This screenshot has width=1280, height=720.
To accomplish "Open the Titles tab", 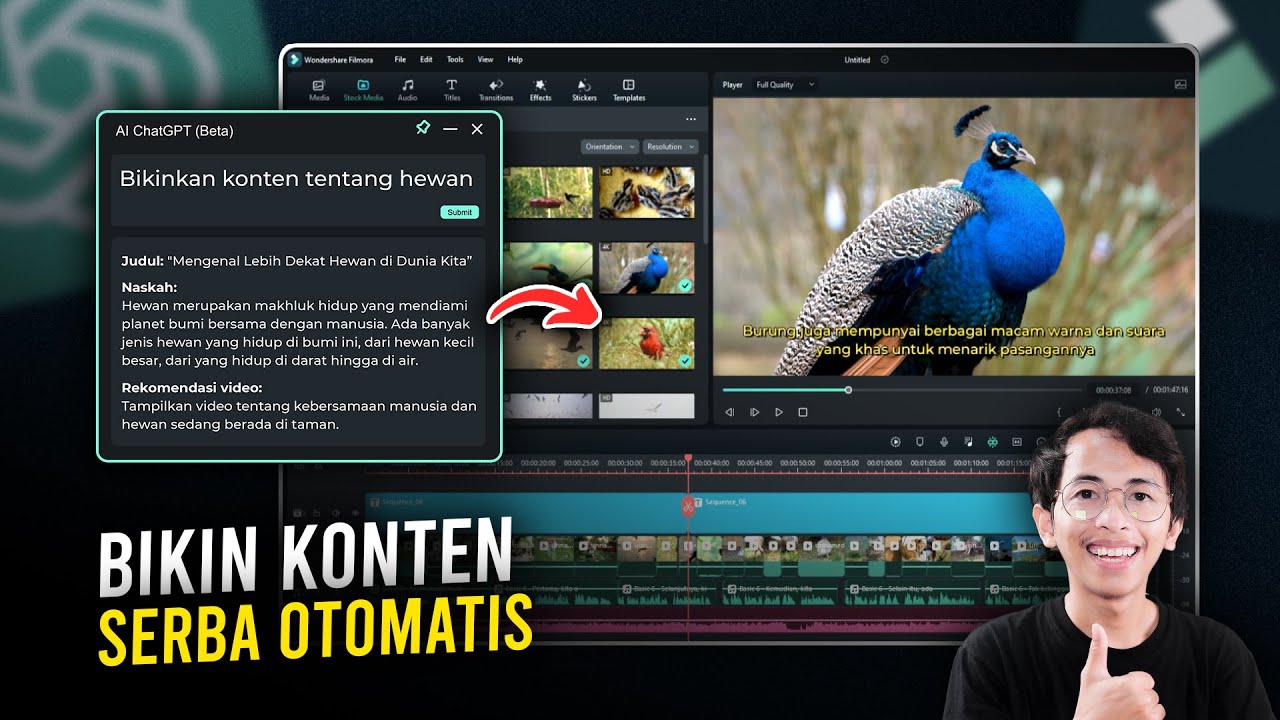I will pyautogui.click(x=452, y=90).
